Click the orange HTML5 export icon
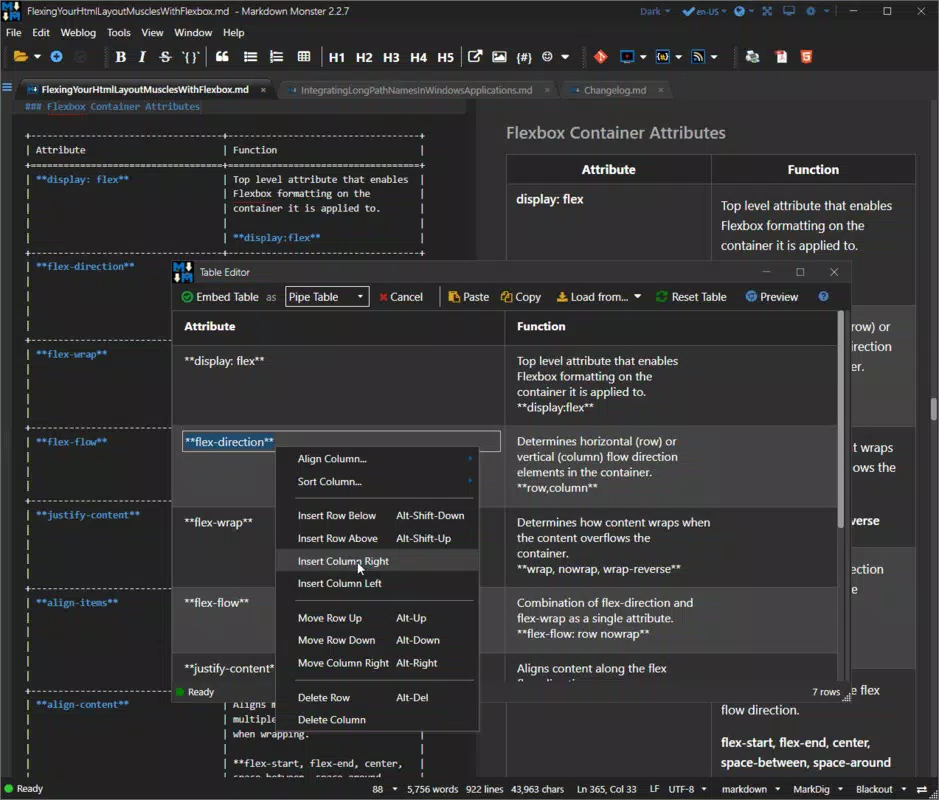Image resolution: width=939 pixels, height=800 pixels. coord(807,57)
